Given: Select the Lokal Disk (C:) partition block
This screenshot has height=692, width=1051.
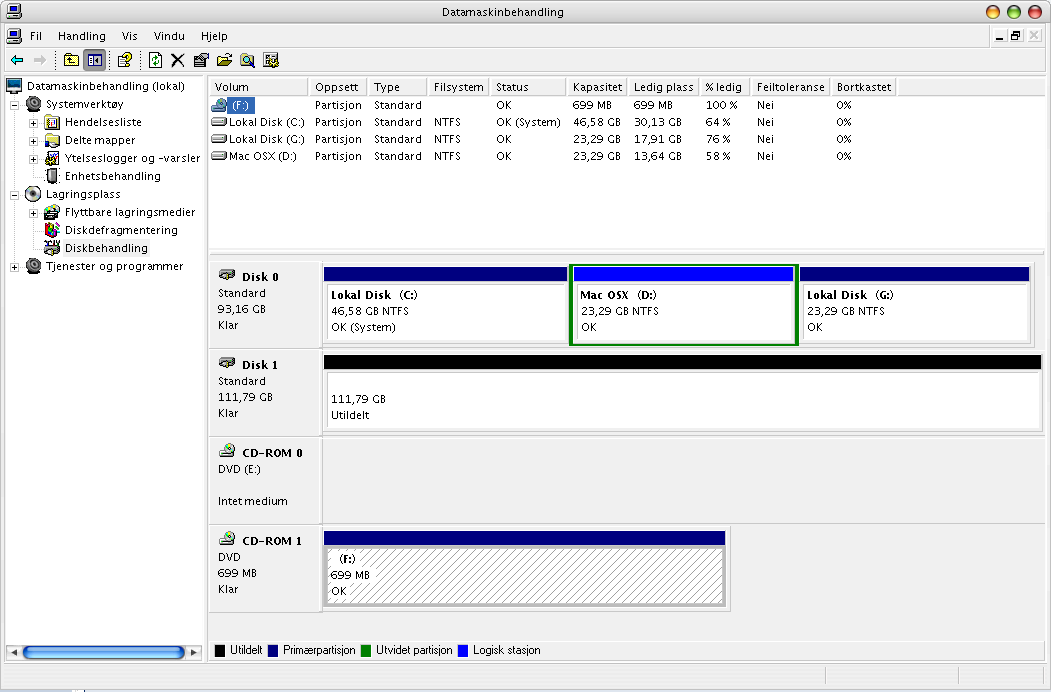Looking at the screenshot, I should pyautogui.click(x=445, y=305).
